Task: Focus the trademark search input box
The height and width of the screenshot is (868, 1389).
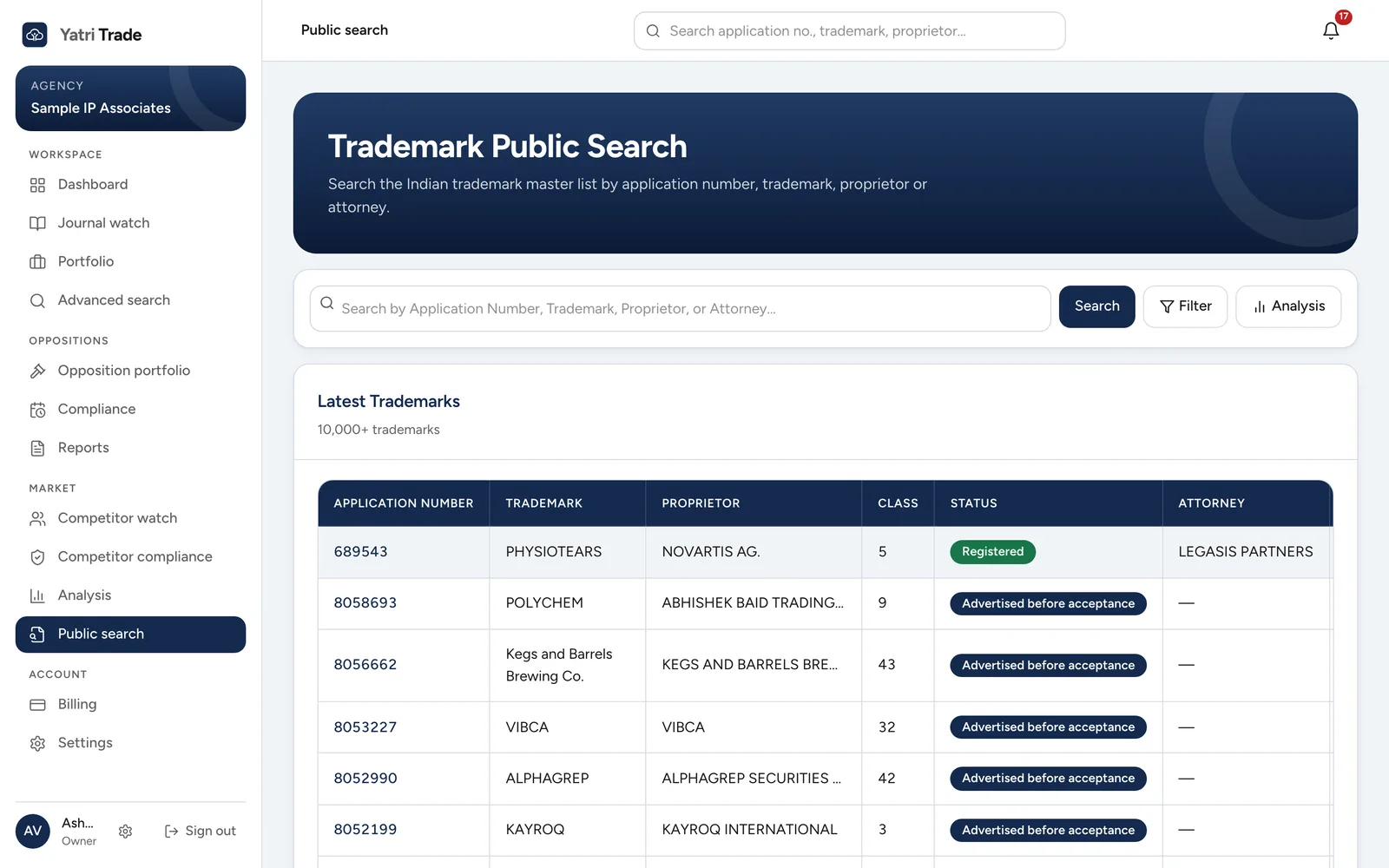Action: point(680,308)
